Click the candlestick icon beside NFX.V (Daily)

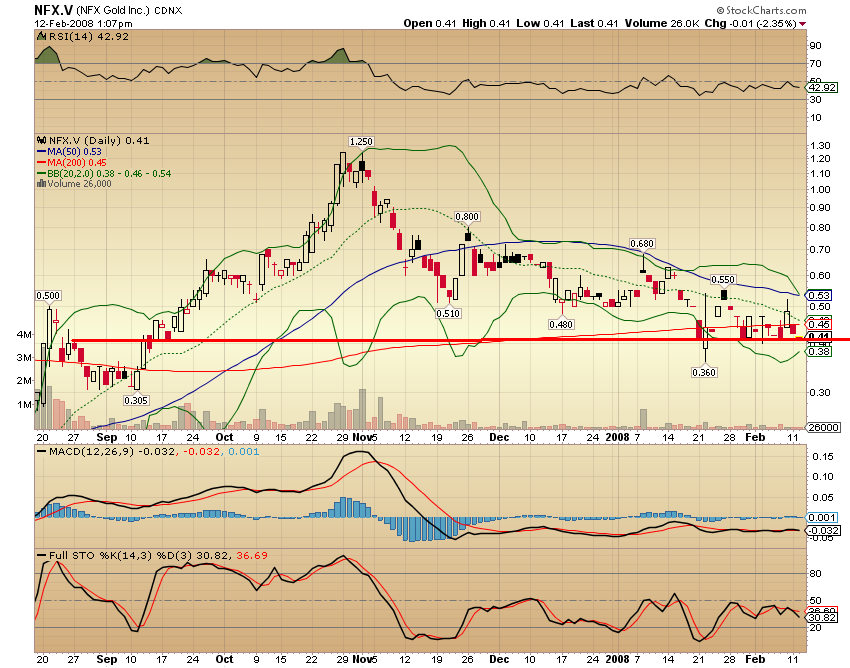point(40,140)
